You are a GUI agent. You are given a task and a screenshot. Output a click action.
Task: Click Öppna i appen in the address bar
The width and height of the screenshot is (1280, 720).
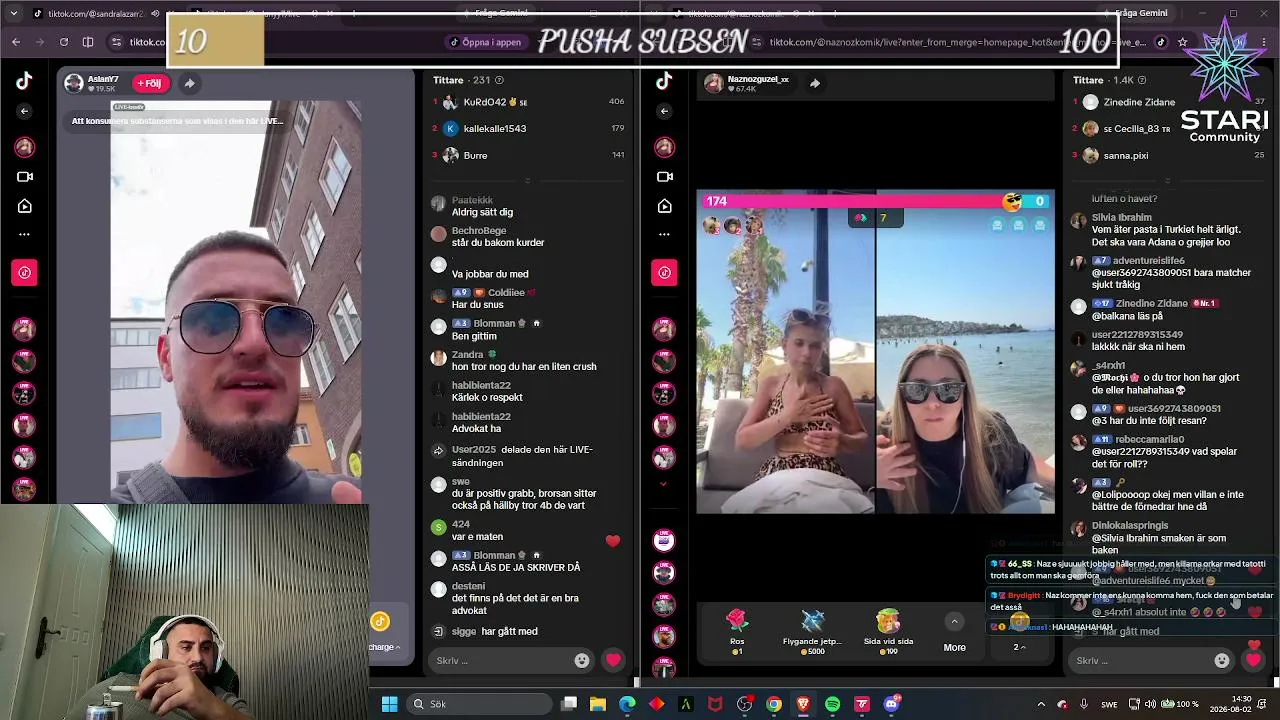pyautogui.click(x=486, y=42)
